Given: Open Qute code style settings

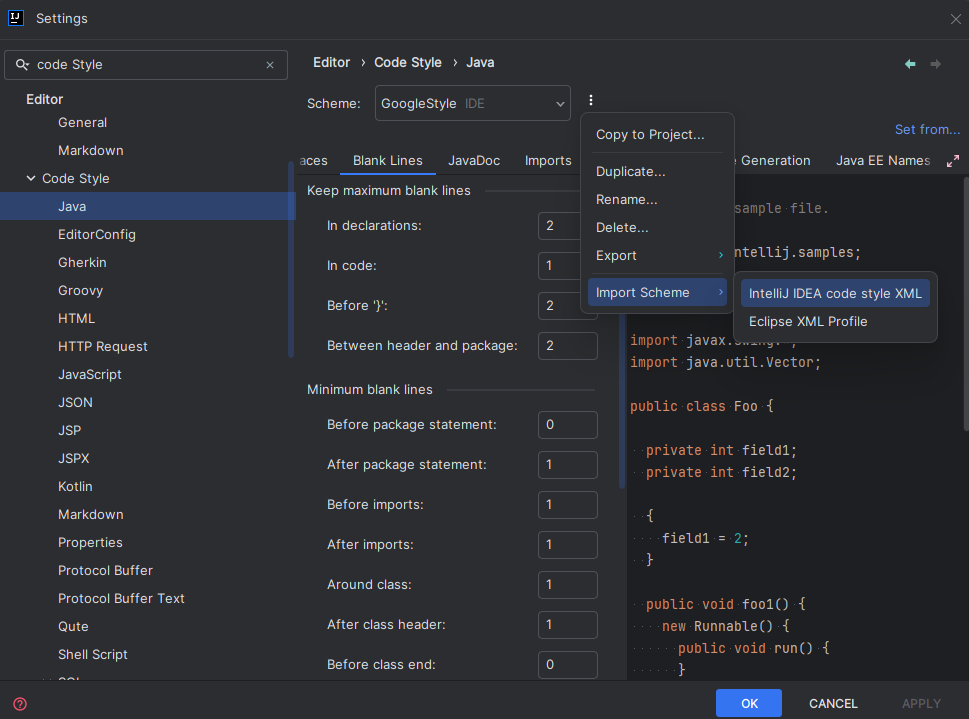Looking at the screenshot, I should (x=73, y=626).
